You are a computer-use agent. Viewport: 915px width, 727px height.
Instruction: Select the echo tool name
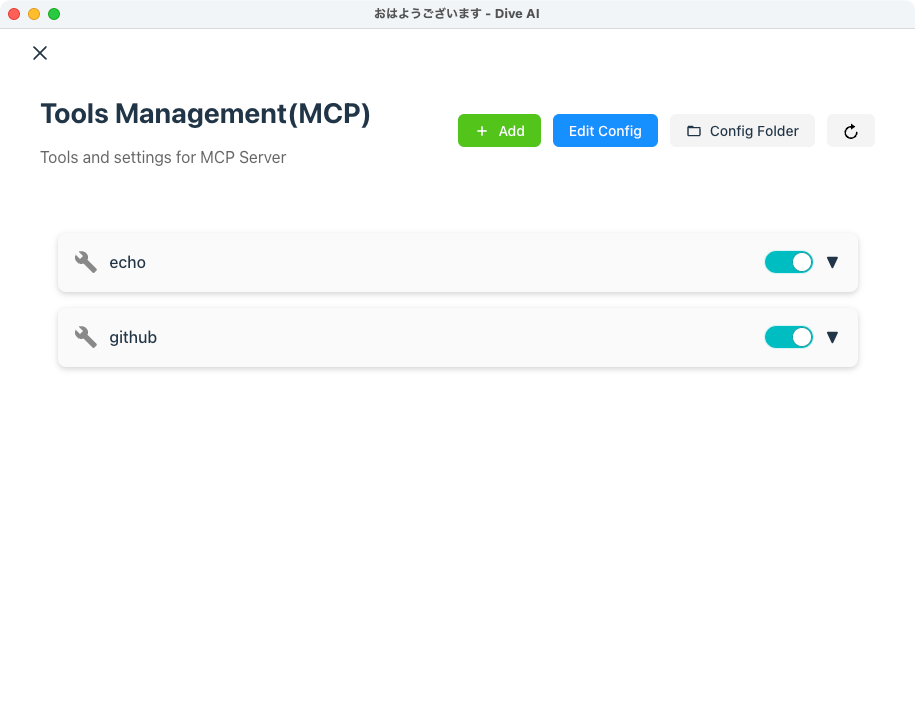127,263
